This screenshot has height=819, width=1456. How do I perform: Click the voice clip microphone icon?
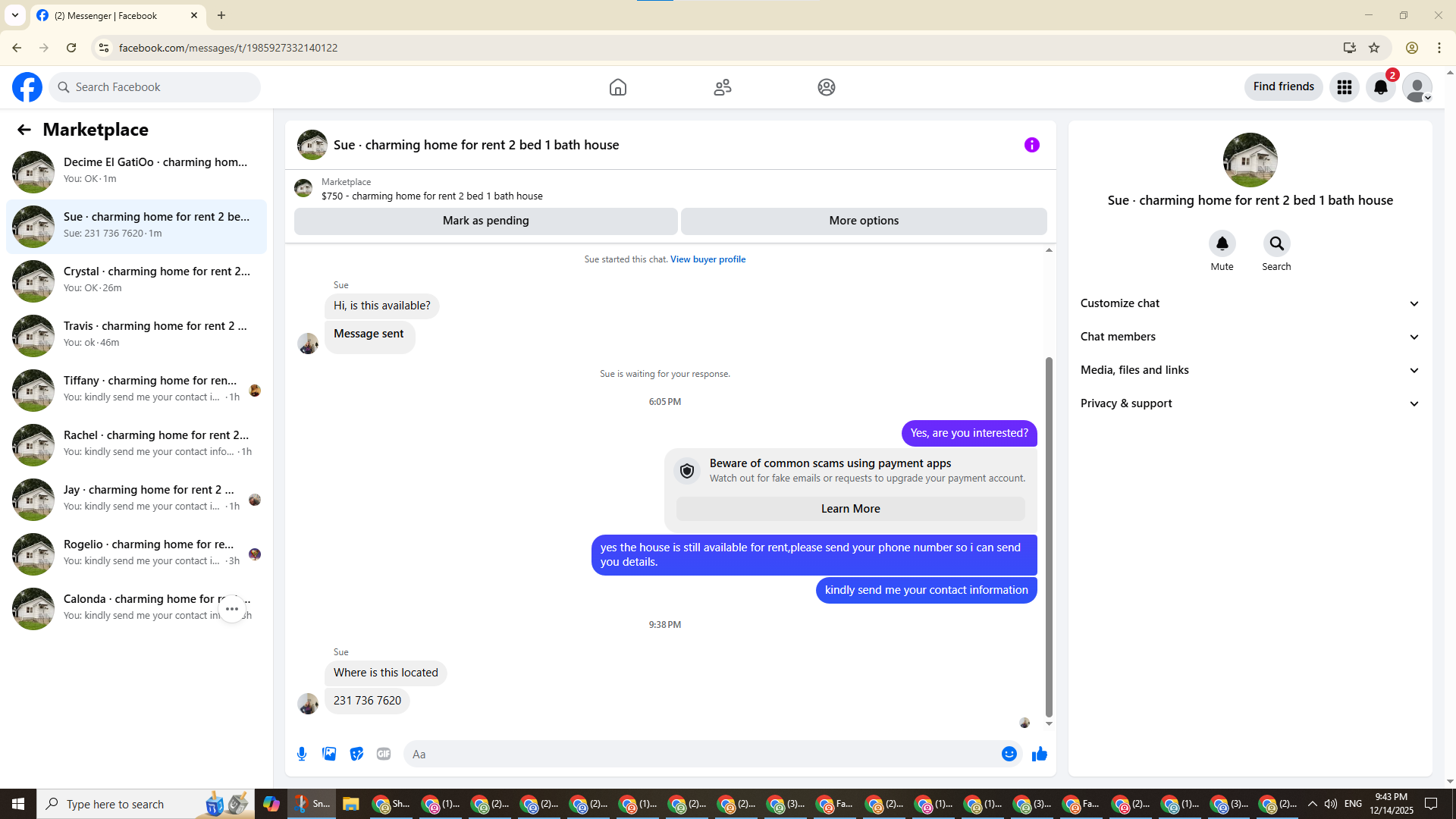[x=302, y=754]
